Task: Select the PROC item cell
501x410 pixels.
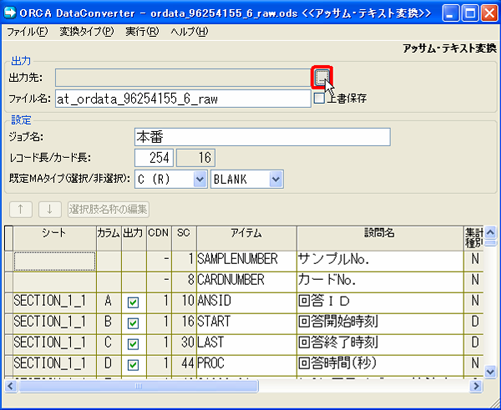Action: pyautogui.click(x=246, y=365)
